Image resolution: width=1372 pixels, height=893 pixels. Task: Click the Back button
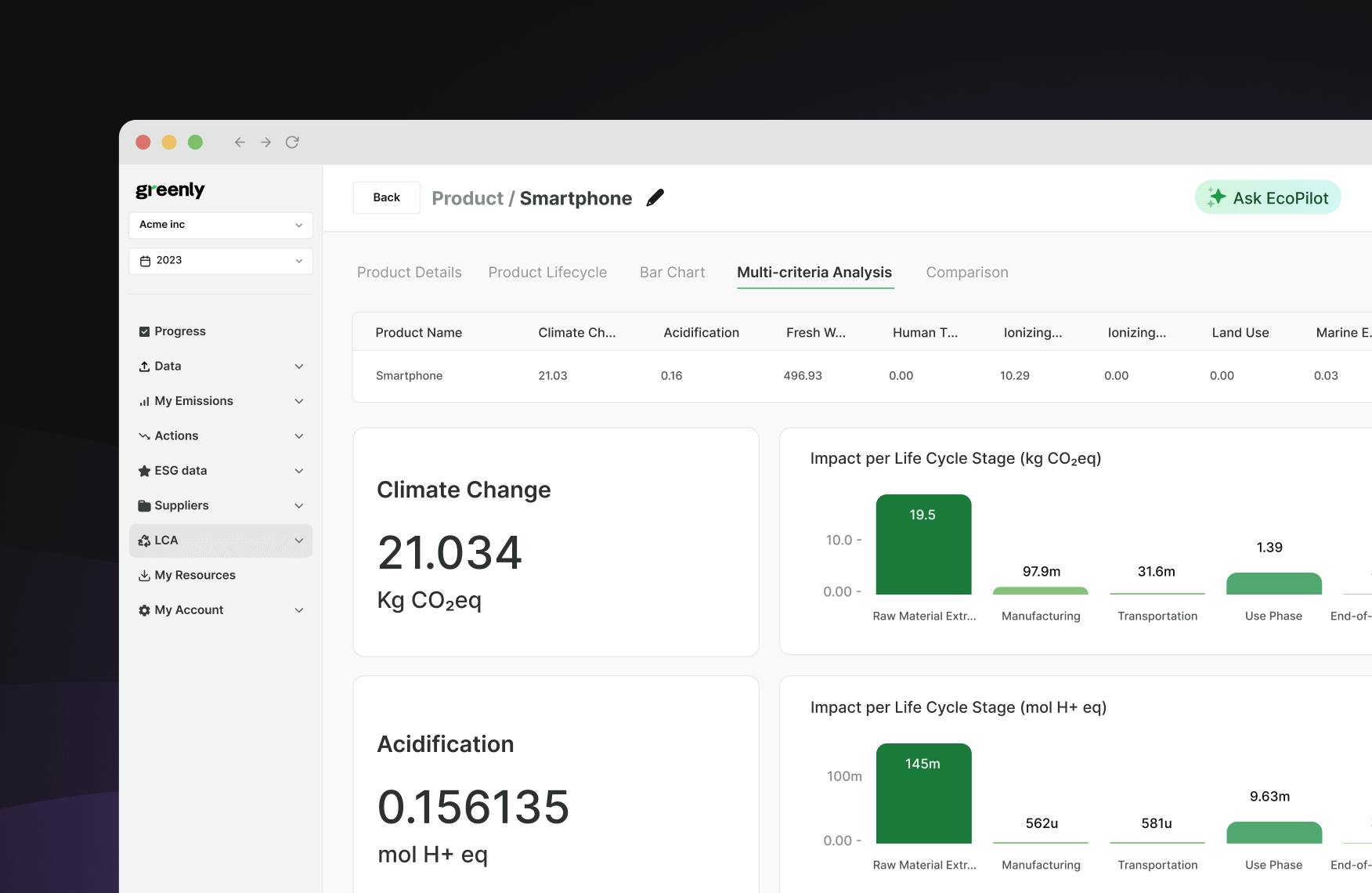(x=386, y=197)
